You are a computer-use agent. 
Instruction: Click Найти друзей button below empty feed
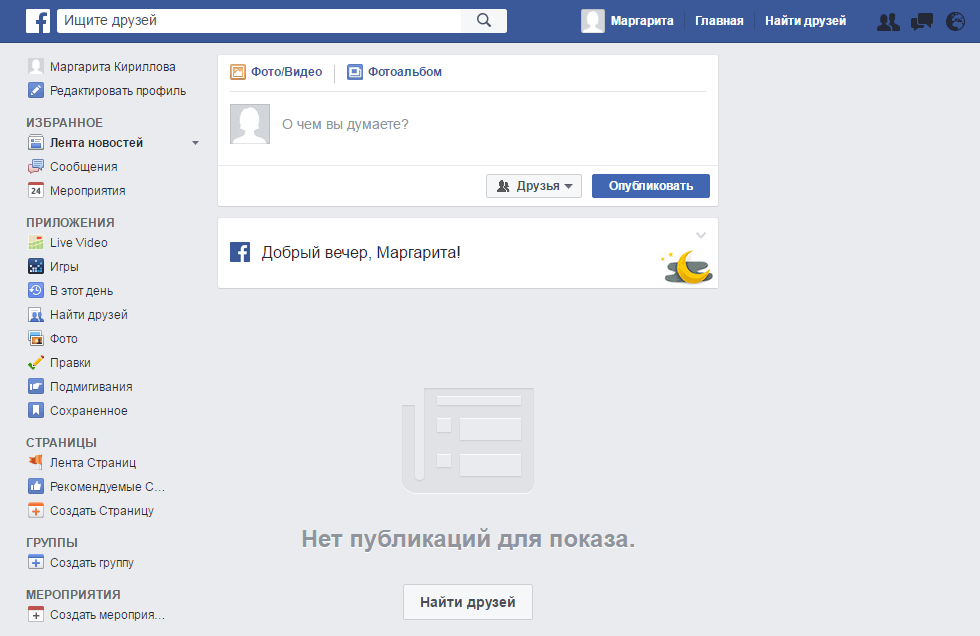468,602
